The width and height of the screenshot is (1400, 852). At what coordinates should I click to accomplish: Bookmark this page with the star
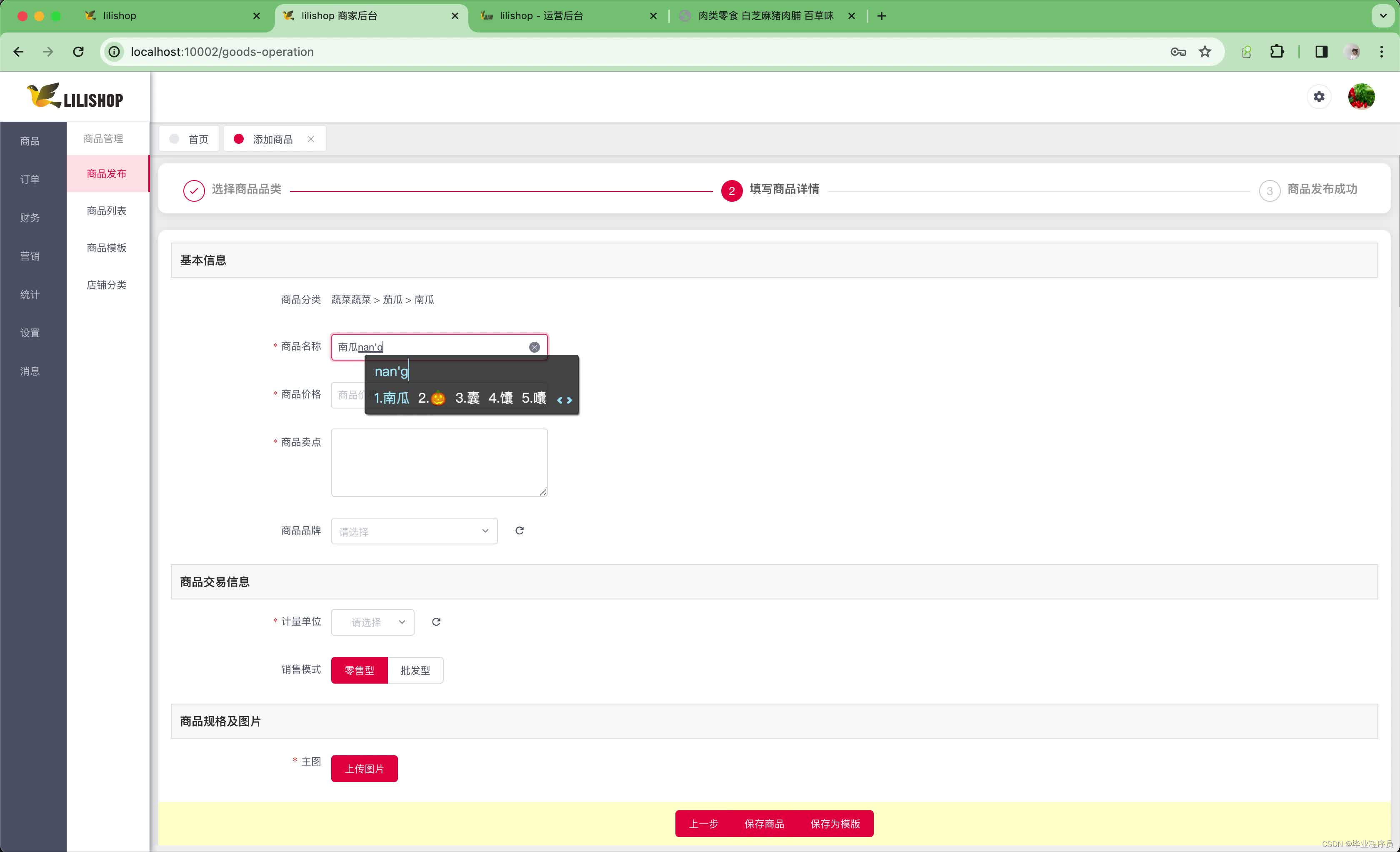(x=1205, y=52)
